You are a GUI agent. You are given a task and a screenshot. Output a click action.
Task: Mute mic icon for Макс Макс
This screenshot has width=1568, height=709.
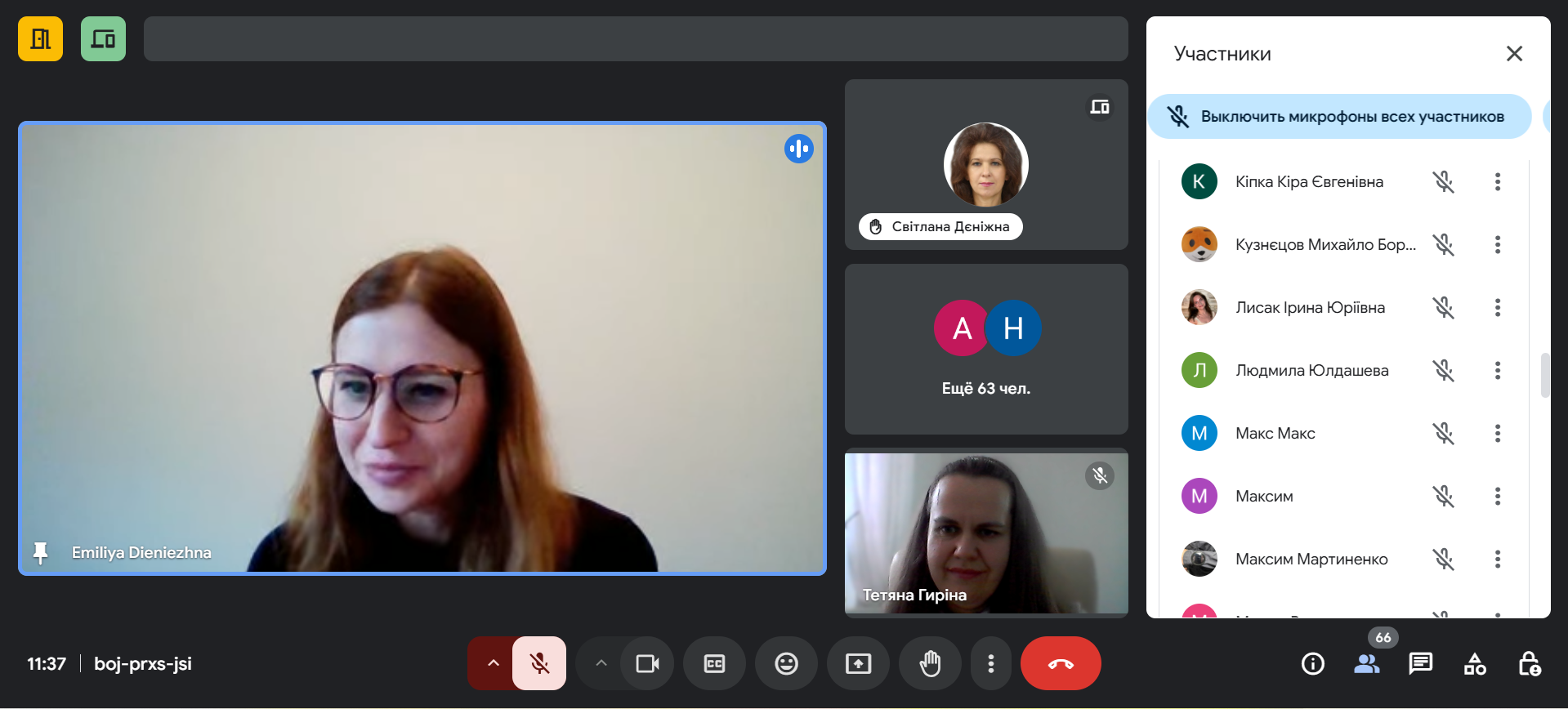(x=1443, y=433)
